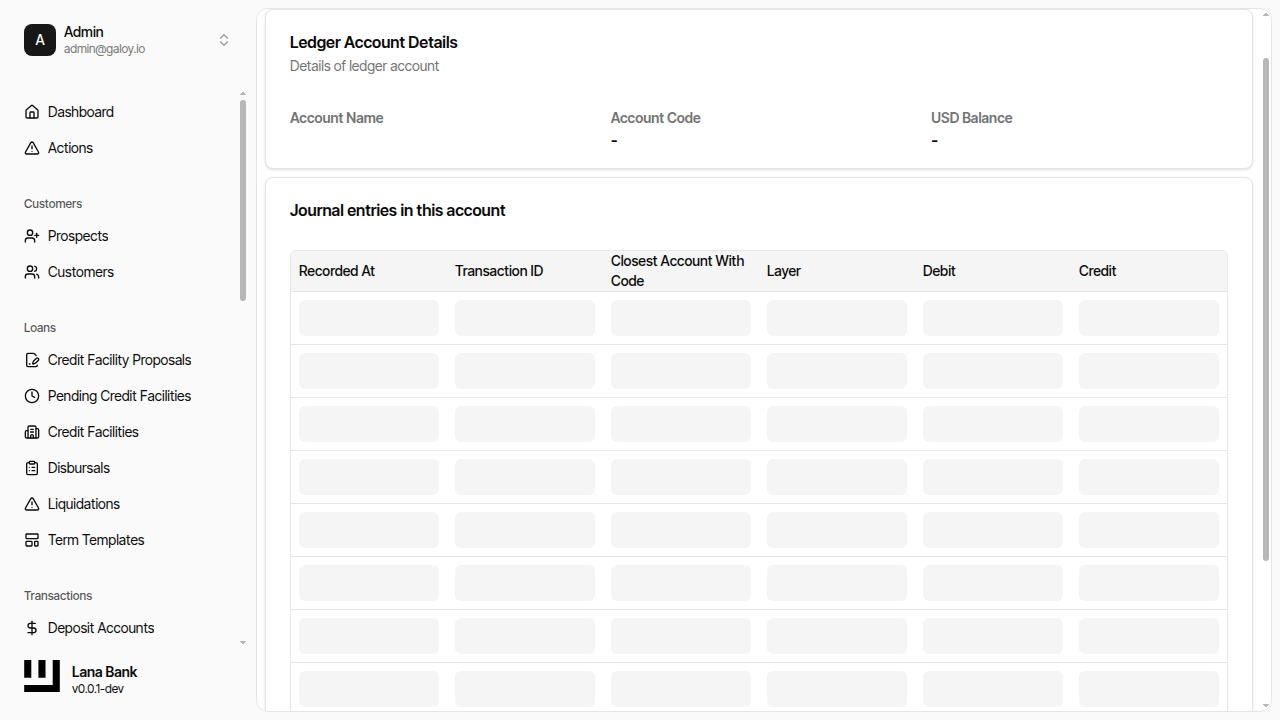Click the Actions warning triangle icon
This screenshot has width=1280, height=720.
point(31,147)
